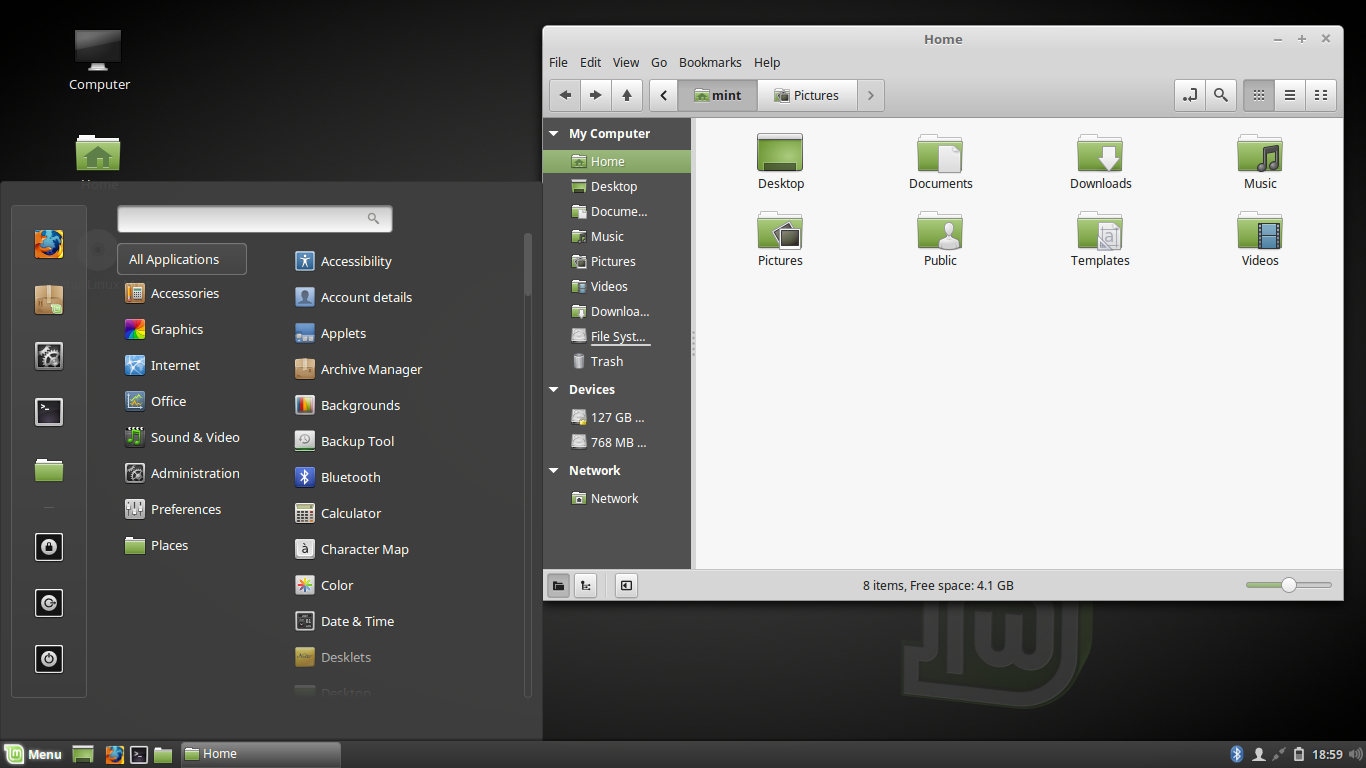Screen dimensions: 1366x768
Task: Show treeview in the sidebar
Action: [x=585, y=585]
